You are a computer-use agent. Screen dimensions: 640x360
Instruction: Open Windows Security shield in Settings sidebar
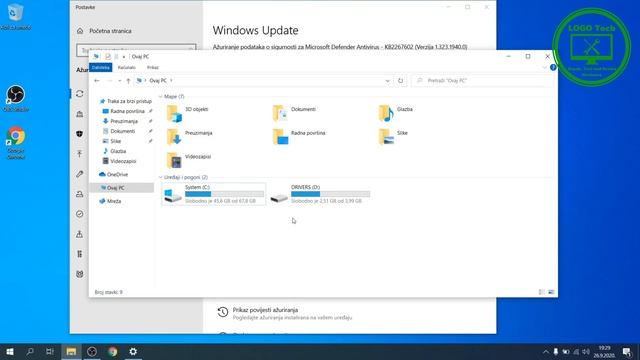80,134
